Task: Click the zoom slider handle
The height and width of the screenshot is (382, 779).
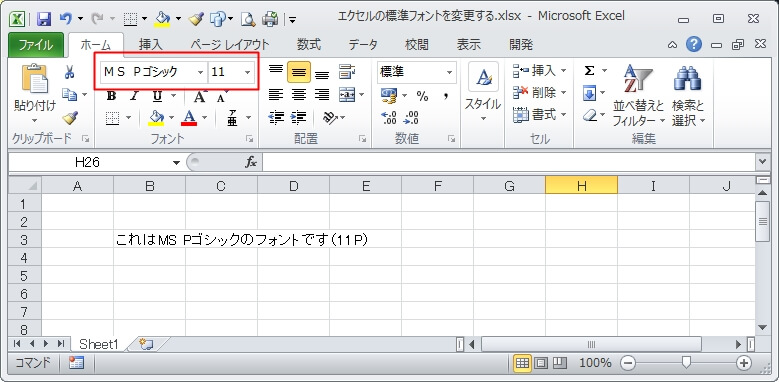Action: (686, 363)
